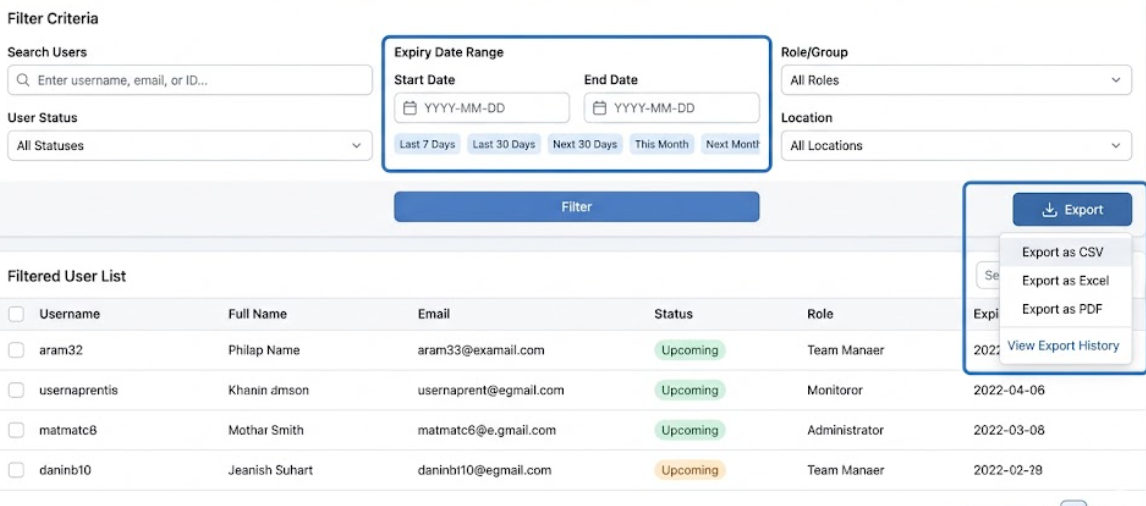Select the Next 30 Days preset
The height and width of the screenshot is (506, 1146).
(585, 144)
